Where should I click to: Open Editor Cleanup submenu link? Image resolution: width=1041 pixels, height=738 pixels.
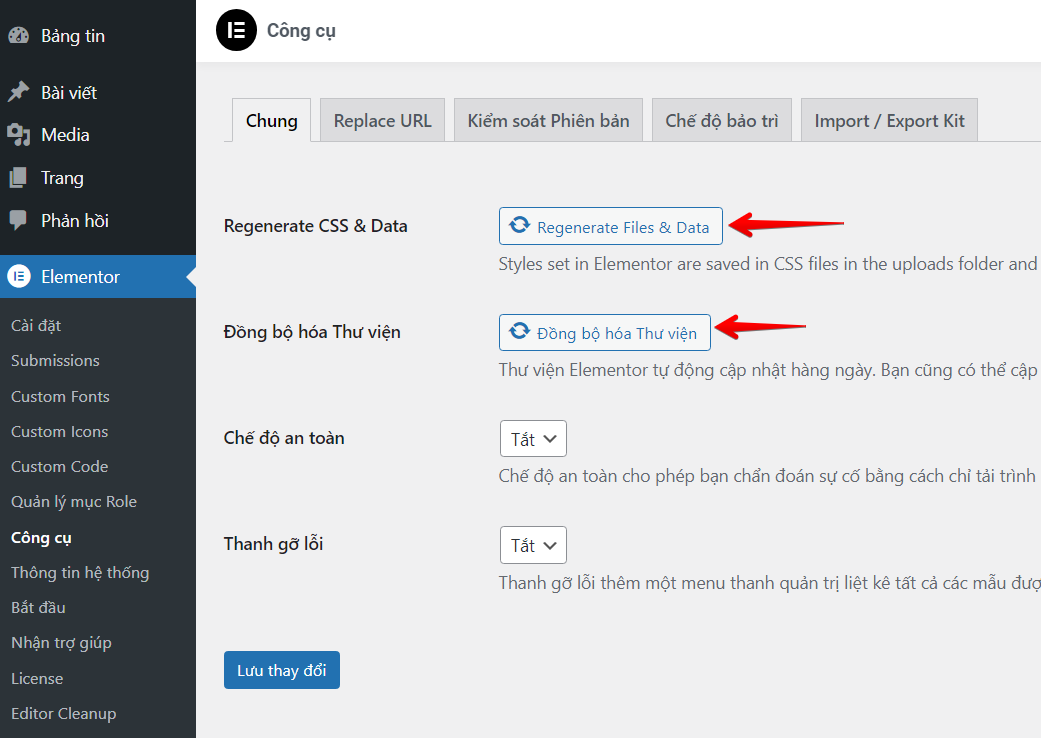[x=64, y=713]
